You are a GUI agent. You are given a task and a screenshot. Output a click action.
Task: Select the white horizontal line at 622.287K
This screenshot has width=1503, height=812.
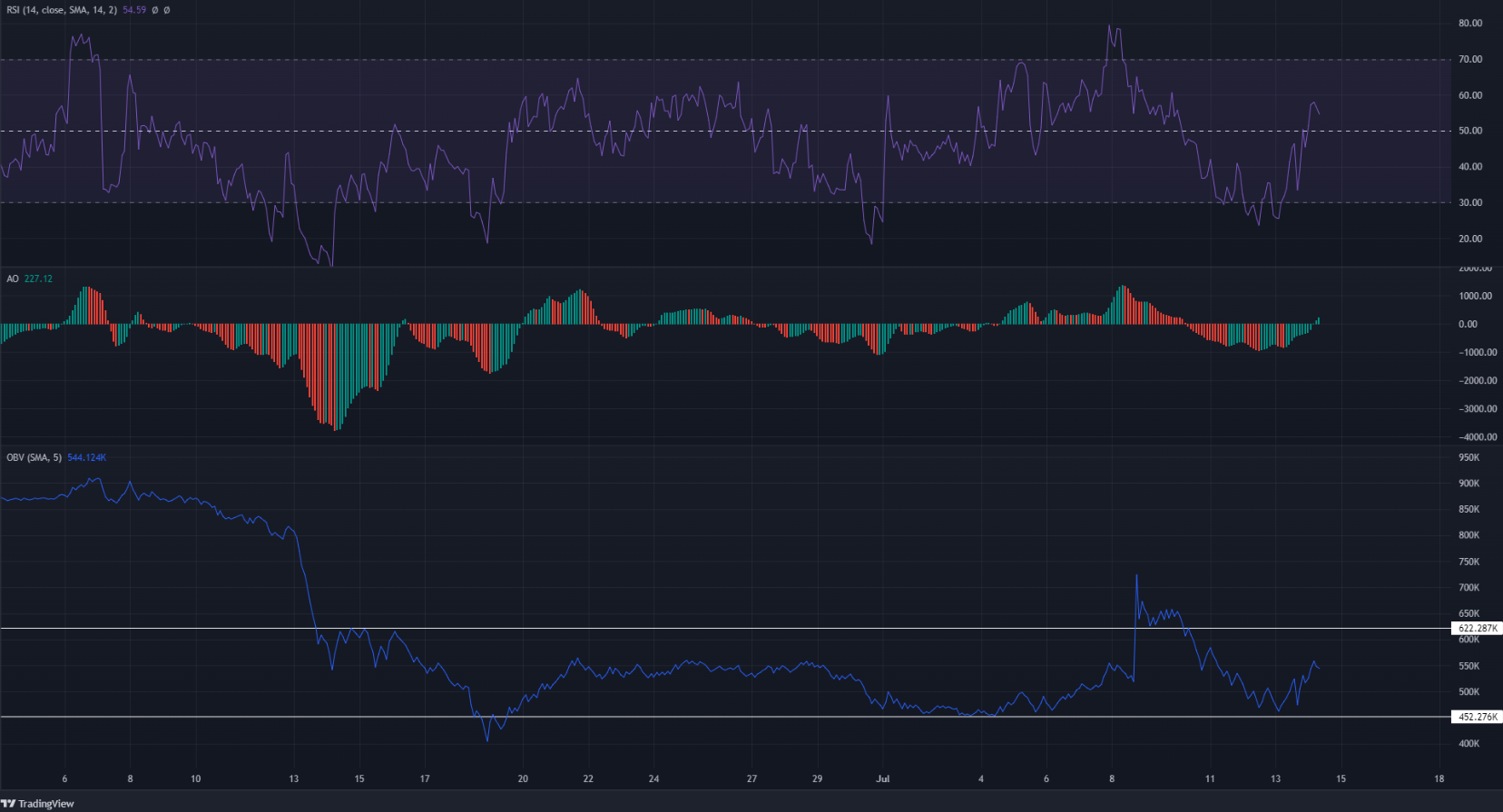(x=726, y=628)
